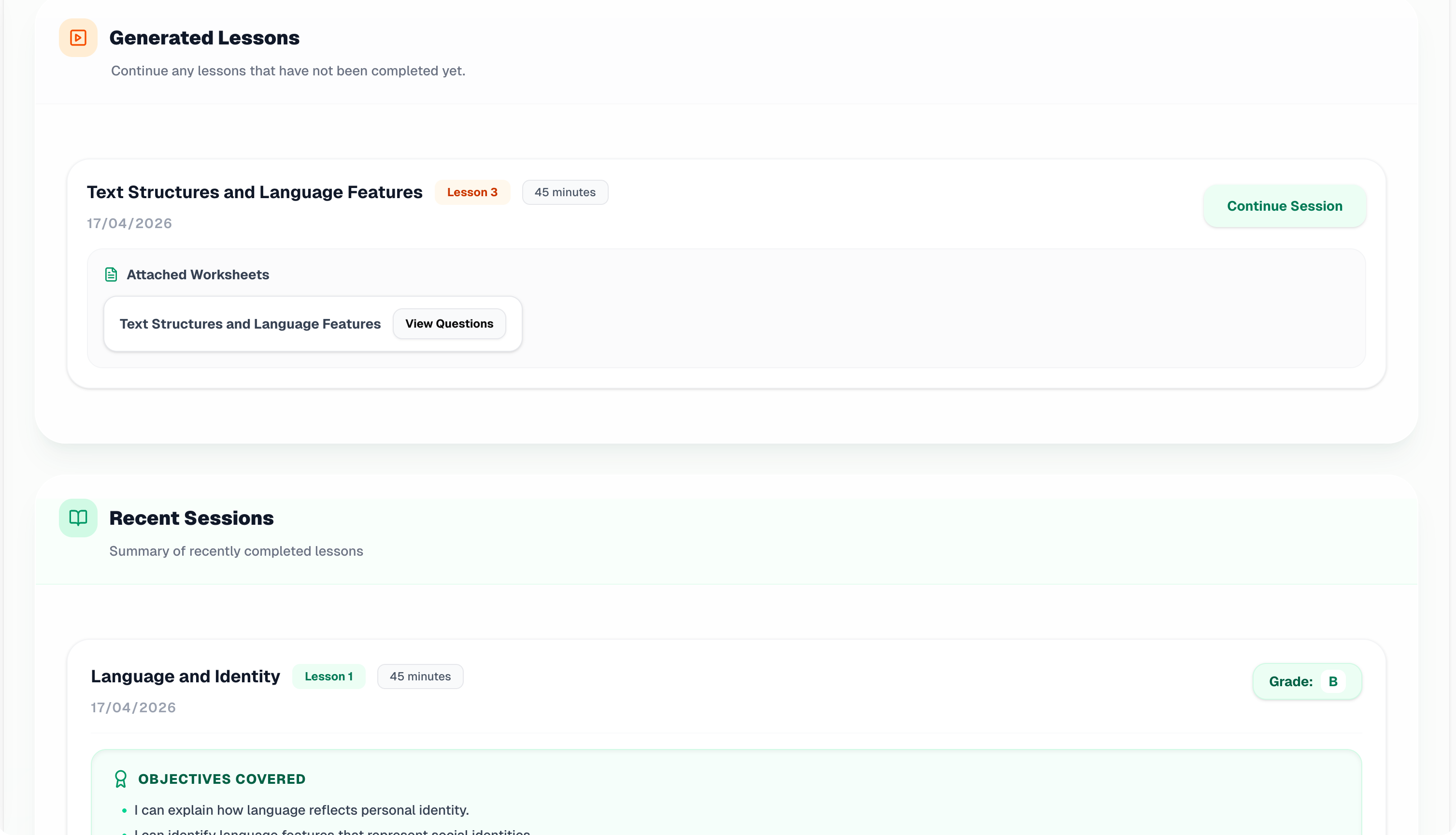Screen dimensions: 1456x835
Task: Click the B grade letter chip
Action: pos(1333,681)
